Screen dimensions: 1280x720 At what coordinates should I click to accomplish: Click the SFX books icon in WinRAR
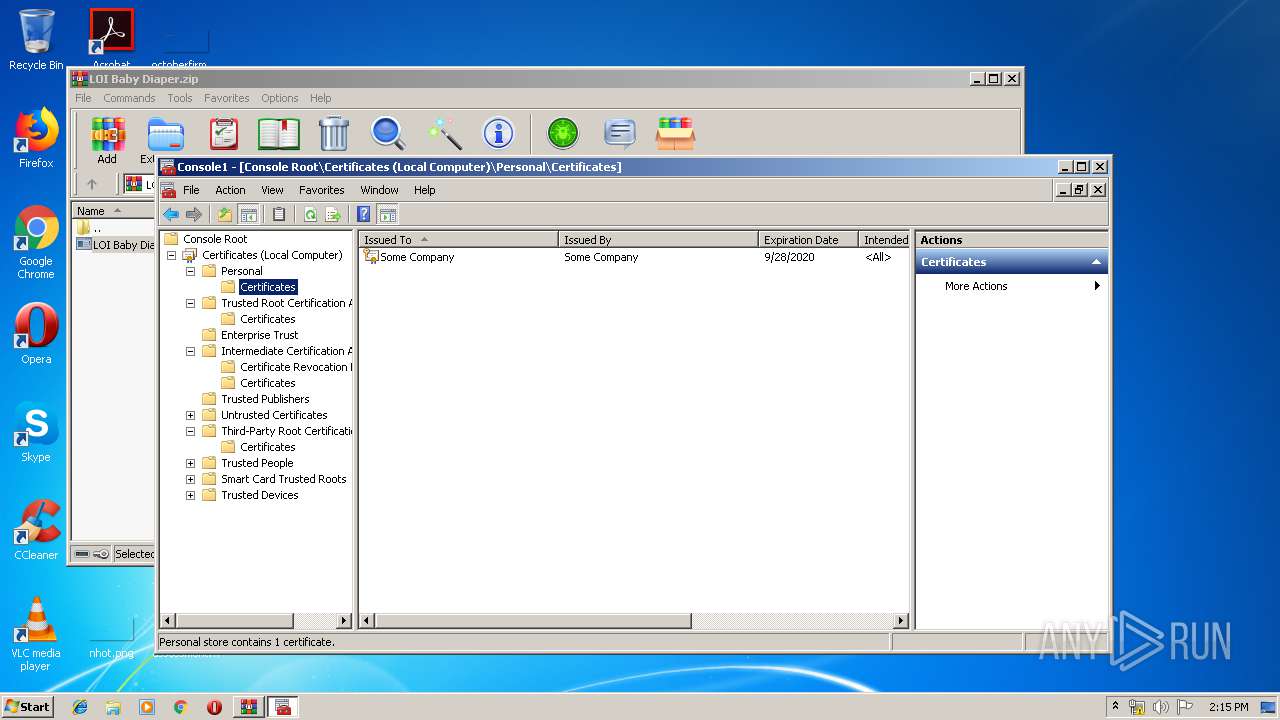(x=675, y=133)
